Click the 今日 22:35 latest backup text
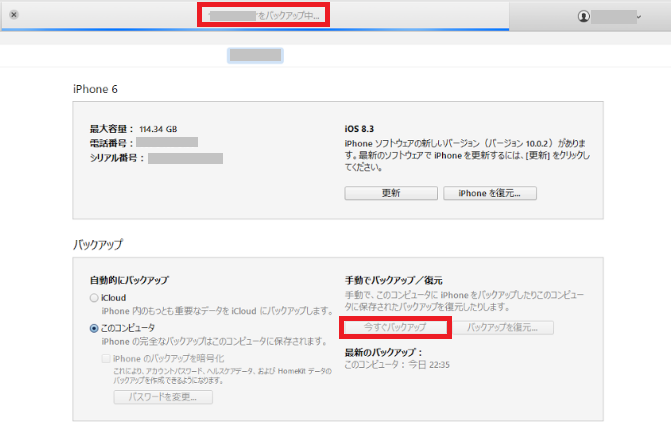 click(x=429, y=365)
